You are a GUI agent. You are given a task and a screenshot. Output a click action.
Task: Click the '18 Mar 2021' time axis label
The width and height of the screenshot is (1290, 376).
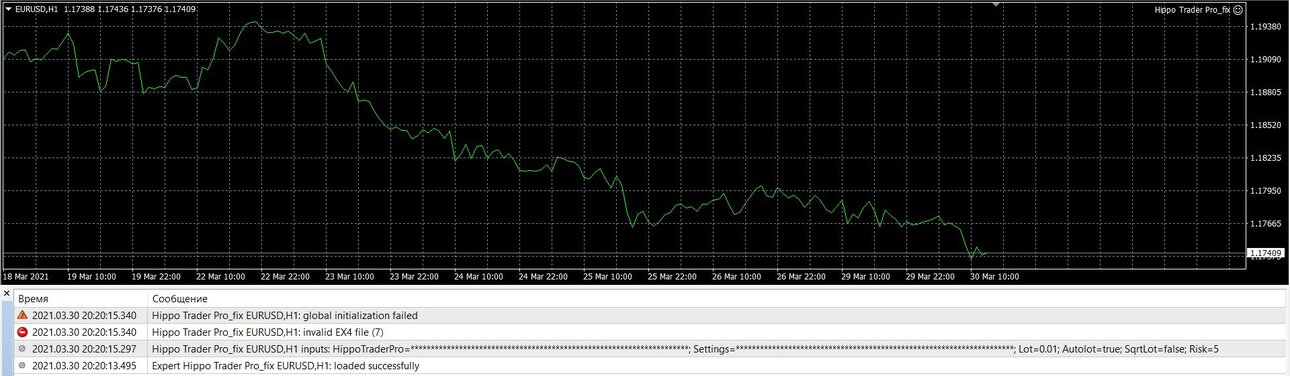point(27,277)
